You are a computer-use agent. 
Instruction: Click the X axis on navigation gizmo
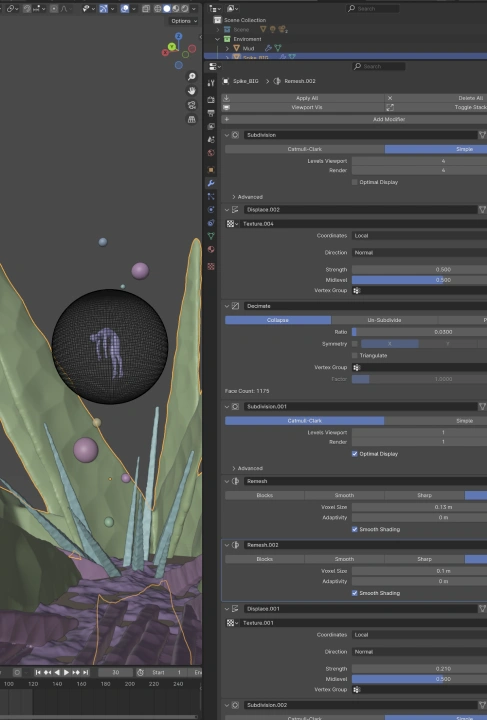click(165, 53)
